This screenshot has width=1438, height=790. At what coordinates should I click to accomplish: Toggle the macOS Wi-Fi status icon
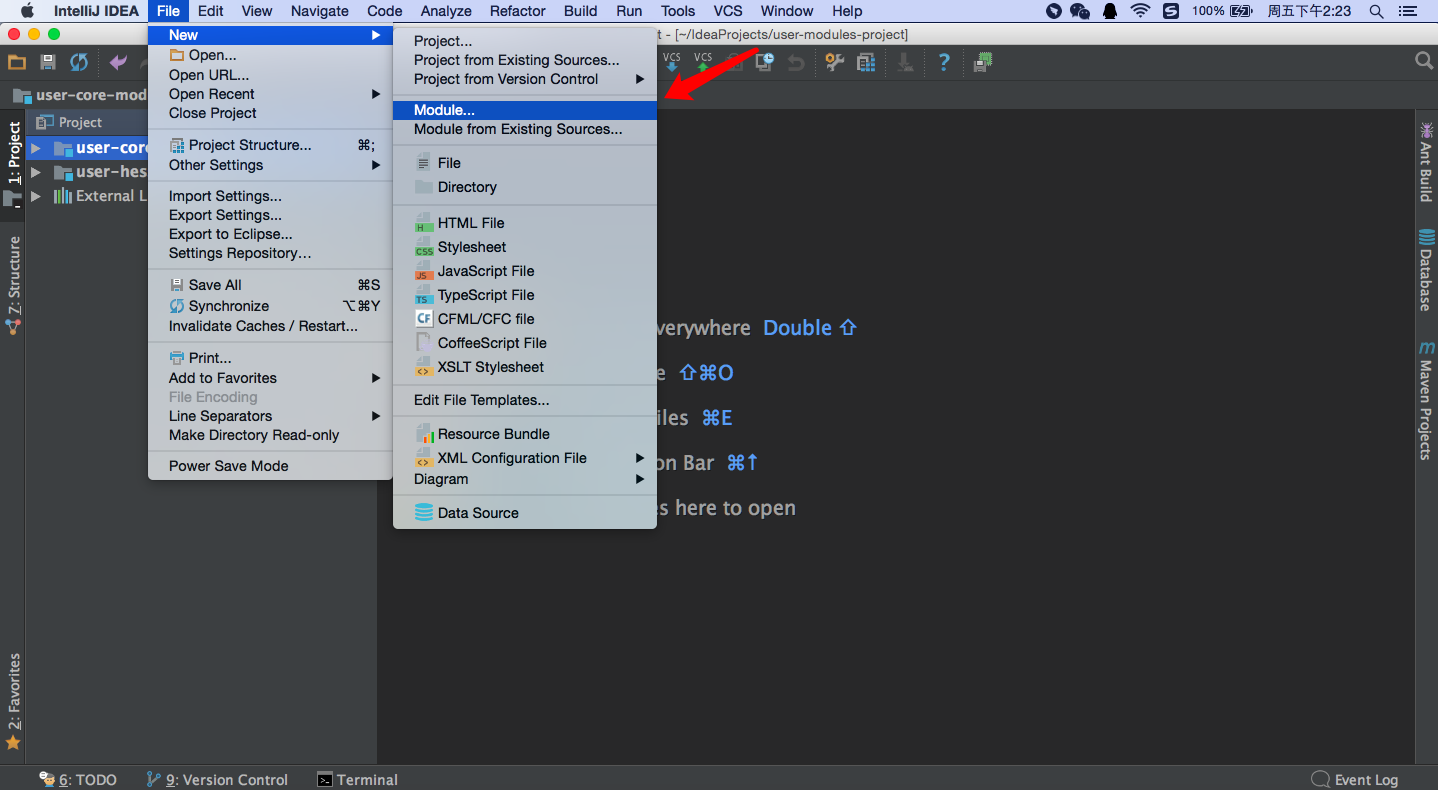pyautogui.click(x=1141, y=11)
